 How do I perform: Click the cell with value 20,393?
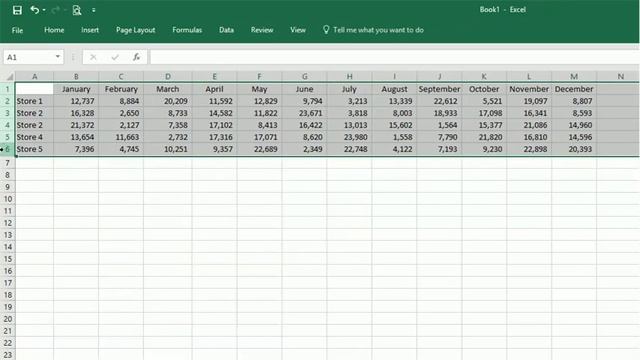(x=574, y=149)
